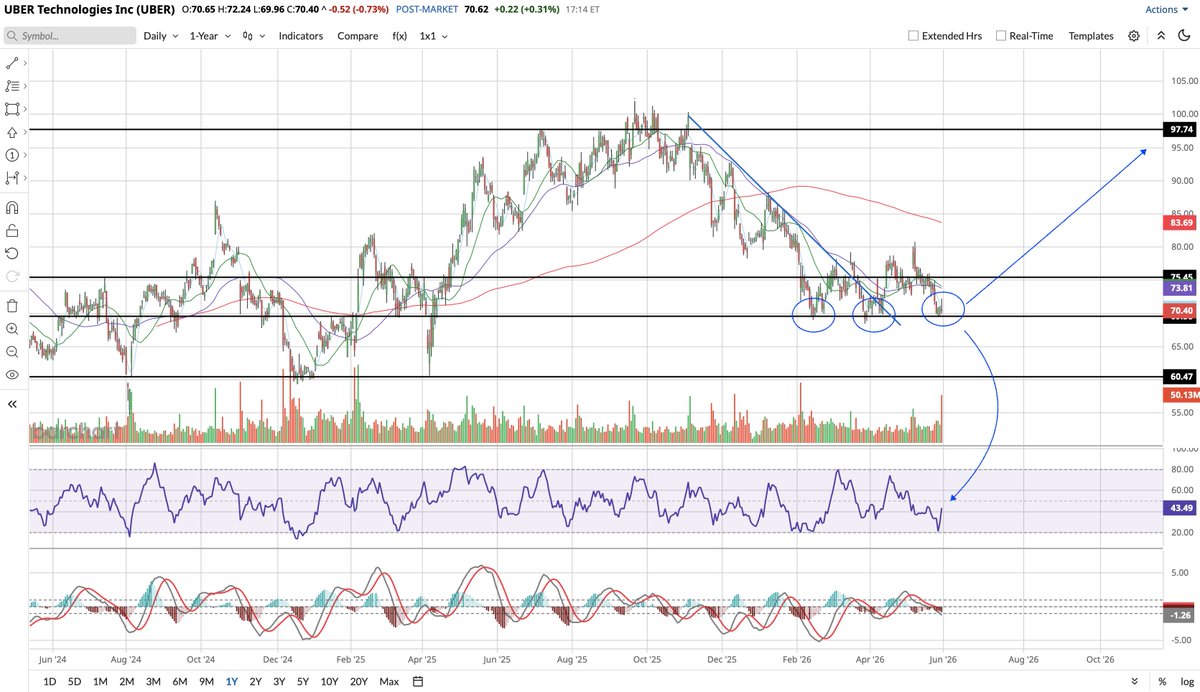The width and height of the screenshot is (1200, 692).
Task: Select the 3M time range
Action: click(x=153, y=681)
